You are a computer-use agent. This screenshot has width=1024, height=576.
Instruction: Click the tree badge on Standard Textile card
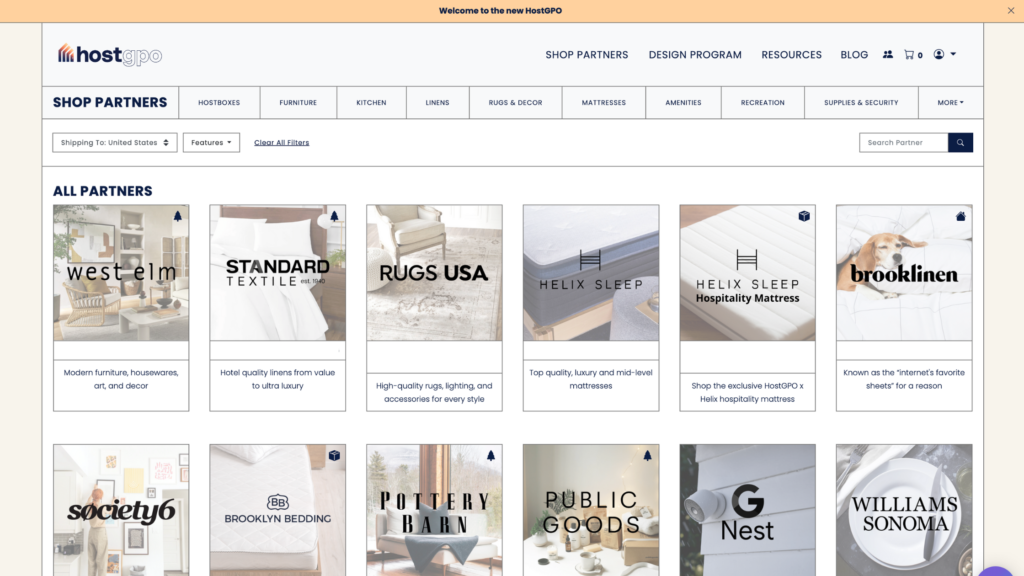pos(334,216)
